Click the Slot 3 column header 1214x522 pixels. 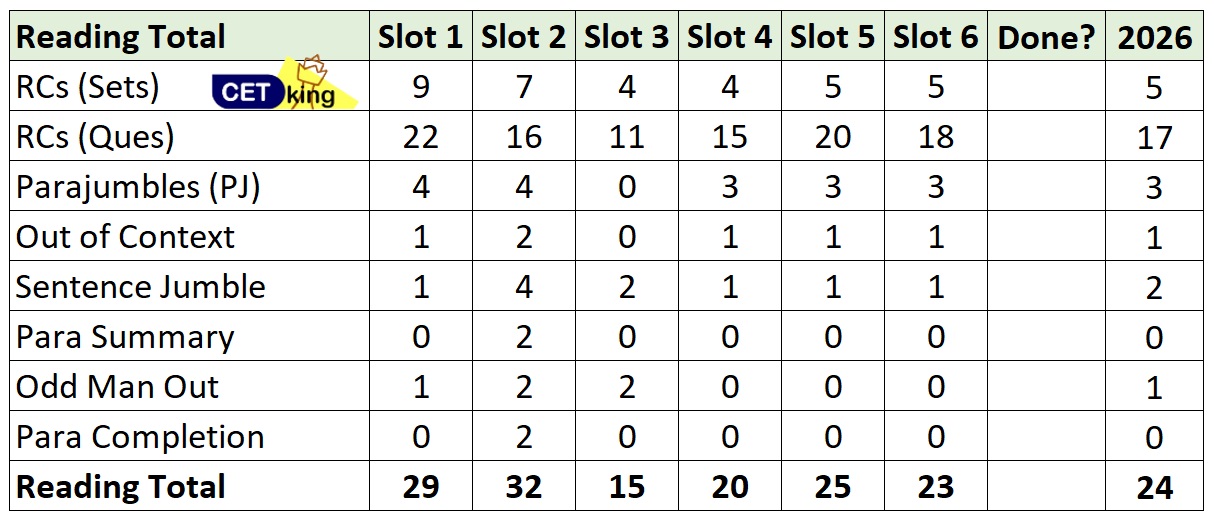(627, 38)
